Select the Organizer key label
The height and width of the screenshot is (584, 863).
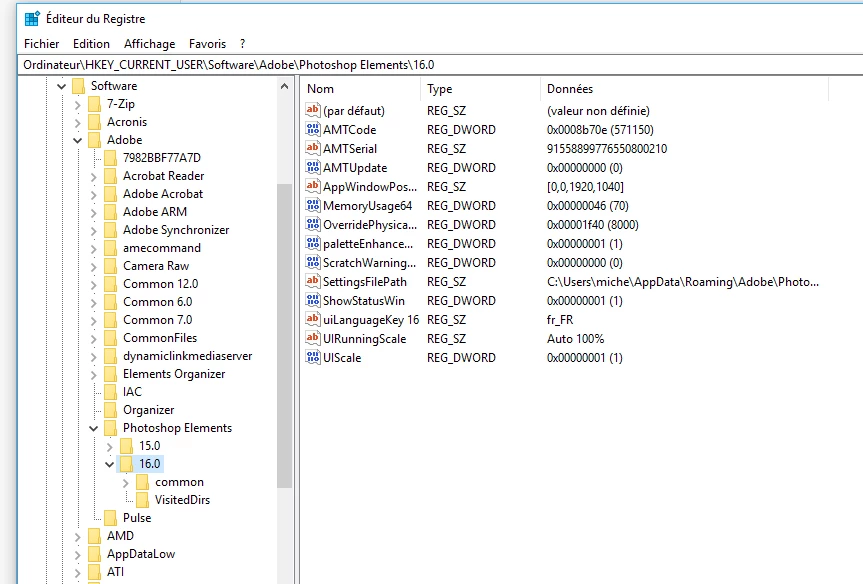tap(149, 410)
